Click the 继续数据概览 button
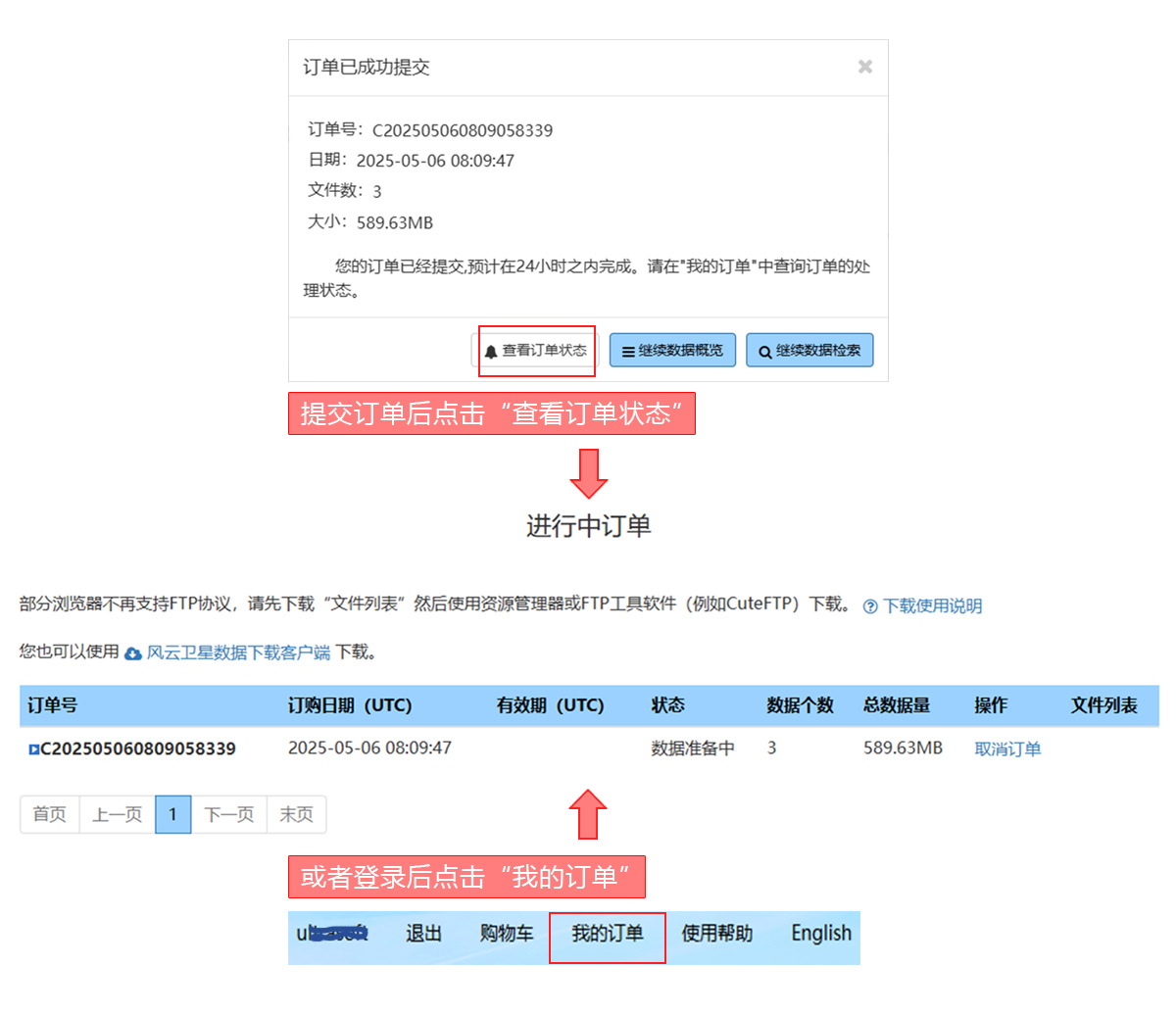 click(x=672, y=351)
